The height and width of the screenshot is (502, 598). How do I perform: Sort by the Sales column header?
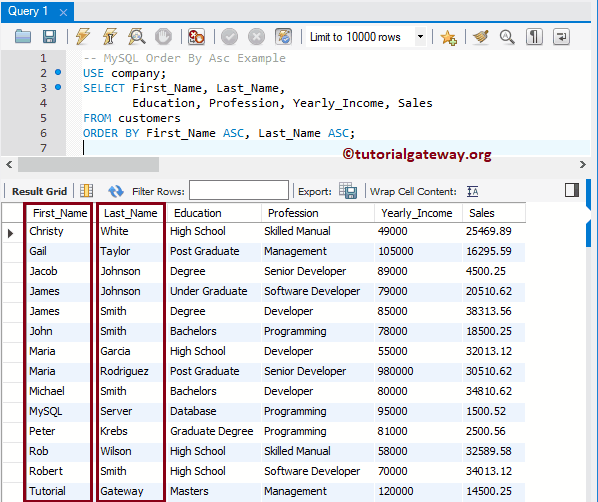(x=494, y=213)
